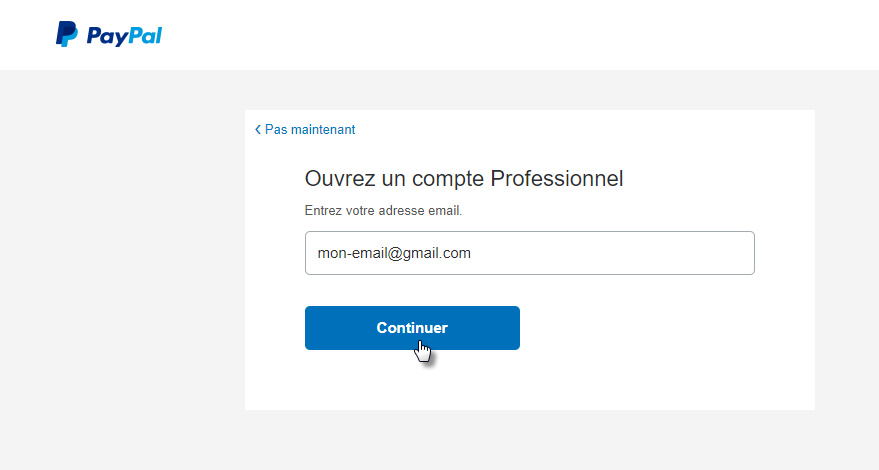Click the mon-email@gmail.com text in field

[x=393, y=253]
